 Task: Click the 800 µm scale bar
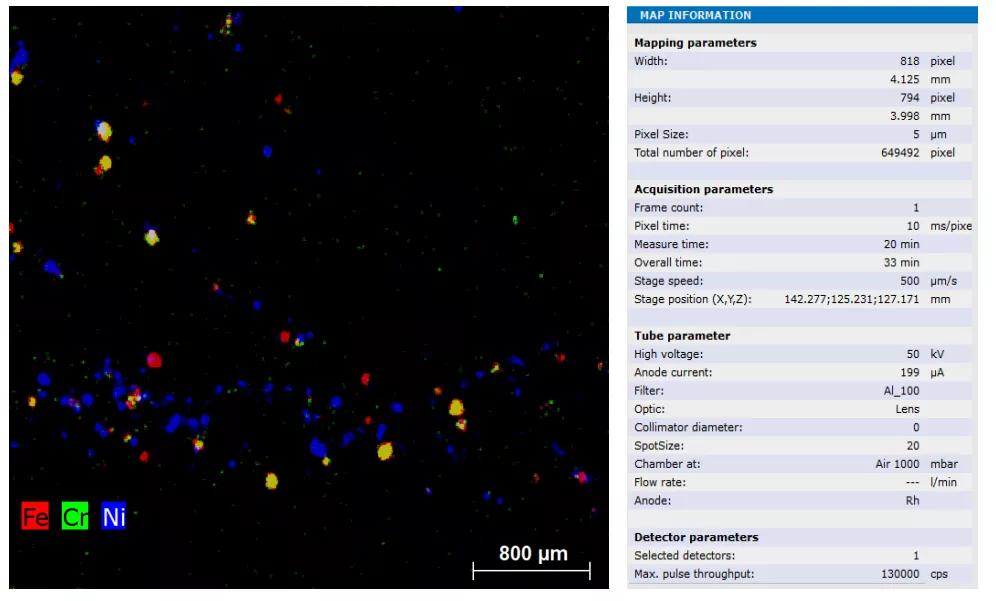pyautogui.click(x=532, y=570)
